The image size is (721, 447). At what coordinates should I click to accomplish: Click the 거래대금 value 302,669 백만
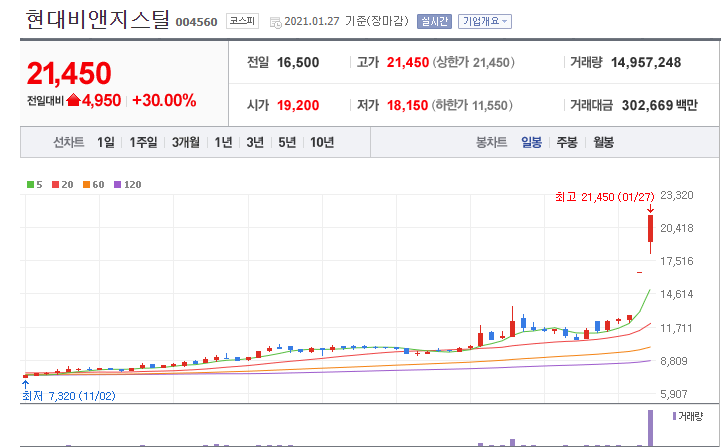point(660,105)
